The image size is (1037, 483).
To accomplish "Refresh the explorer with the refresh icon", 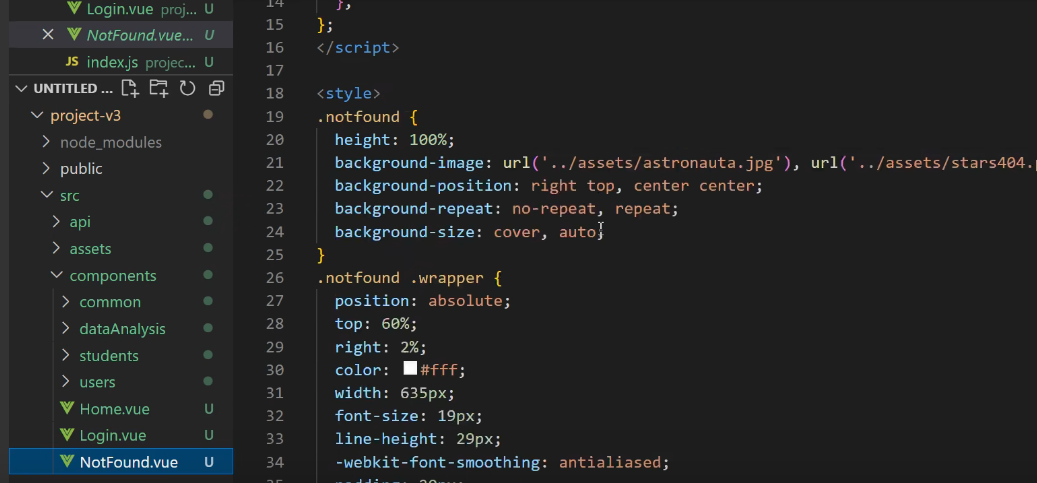I will pyautogui.click(x=187, y=88).
